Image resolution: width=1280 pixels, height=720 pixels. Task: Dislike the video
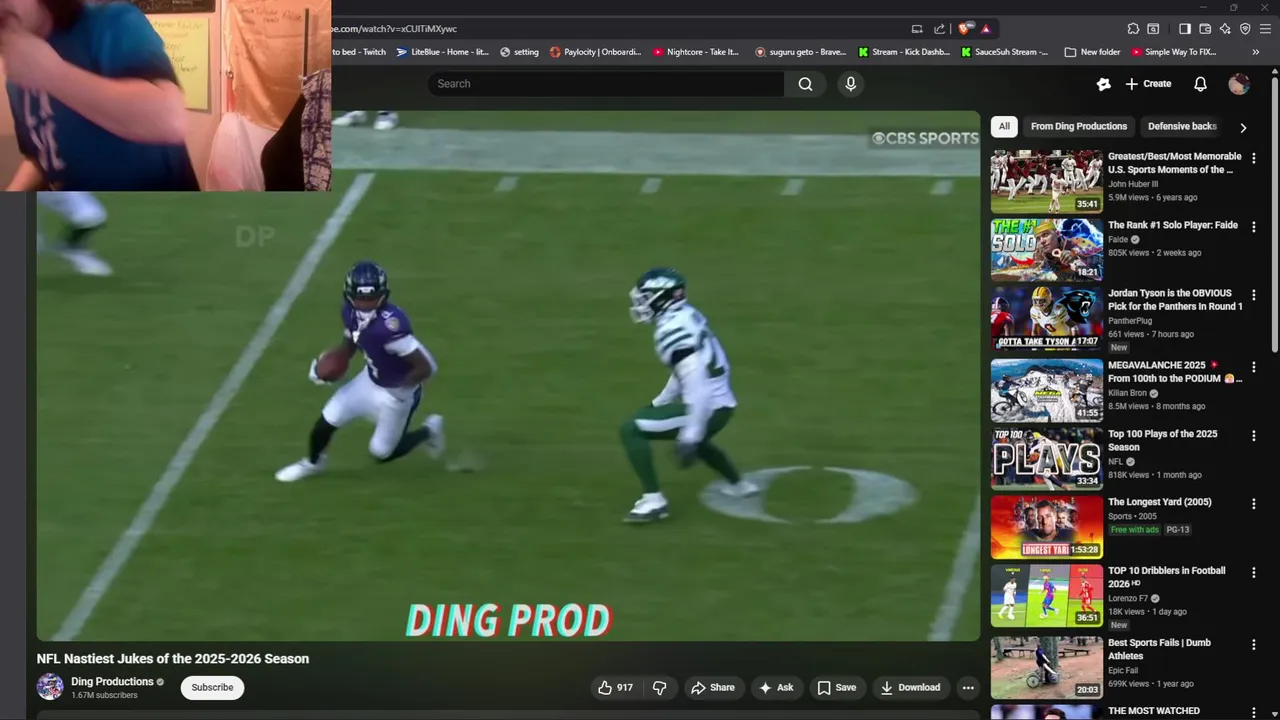coord(659,688)
